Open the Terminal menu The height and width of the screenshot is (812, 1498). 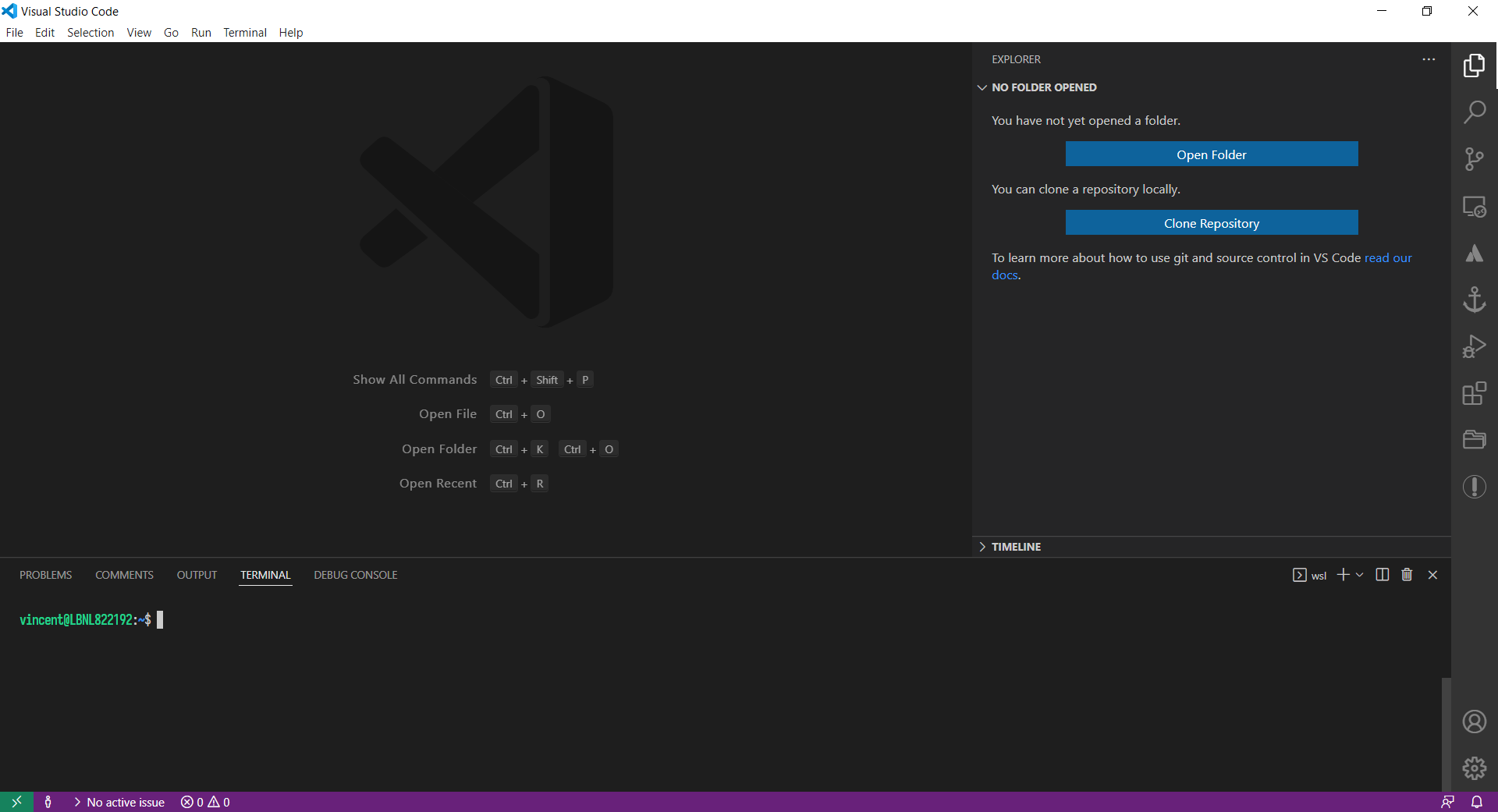click(x=245, y=33)
